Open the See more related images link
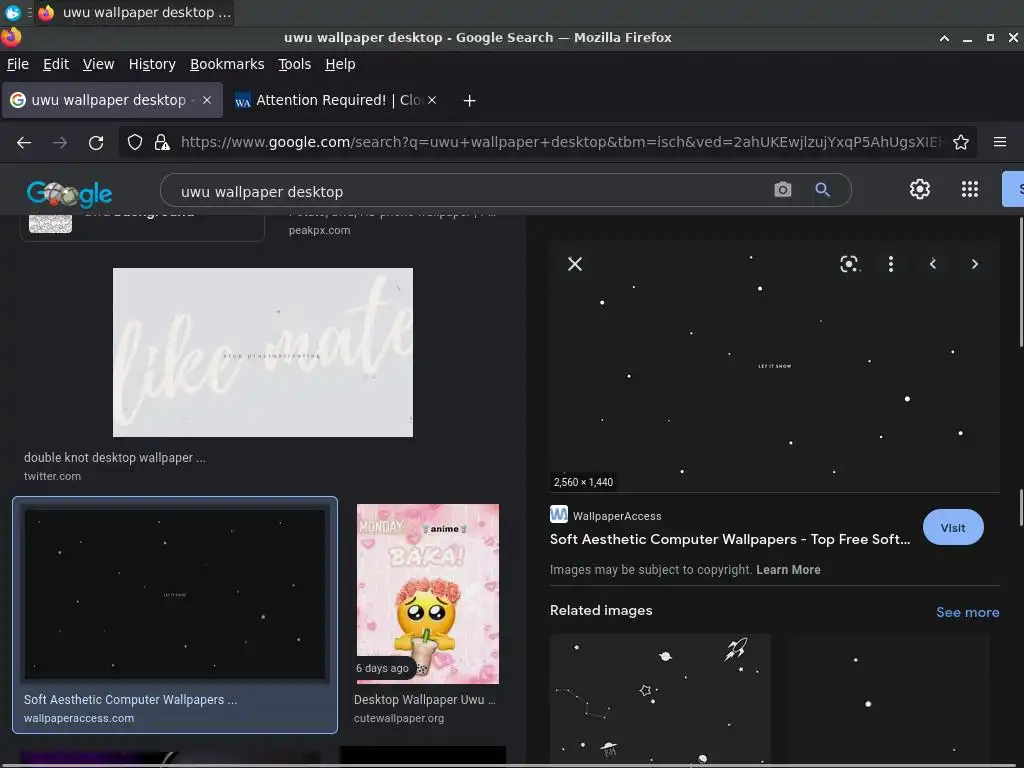The height and width of the screenshot is (768, 1024). coord(967,612)
